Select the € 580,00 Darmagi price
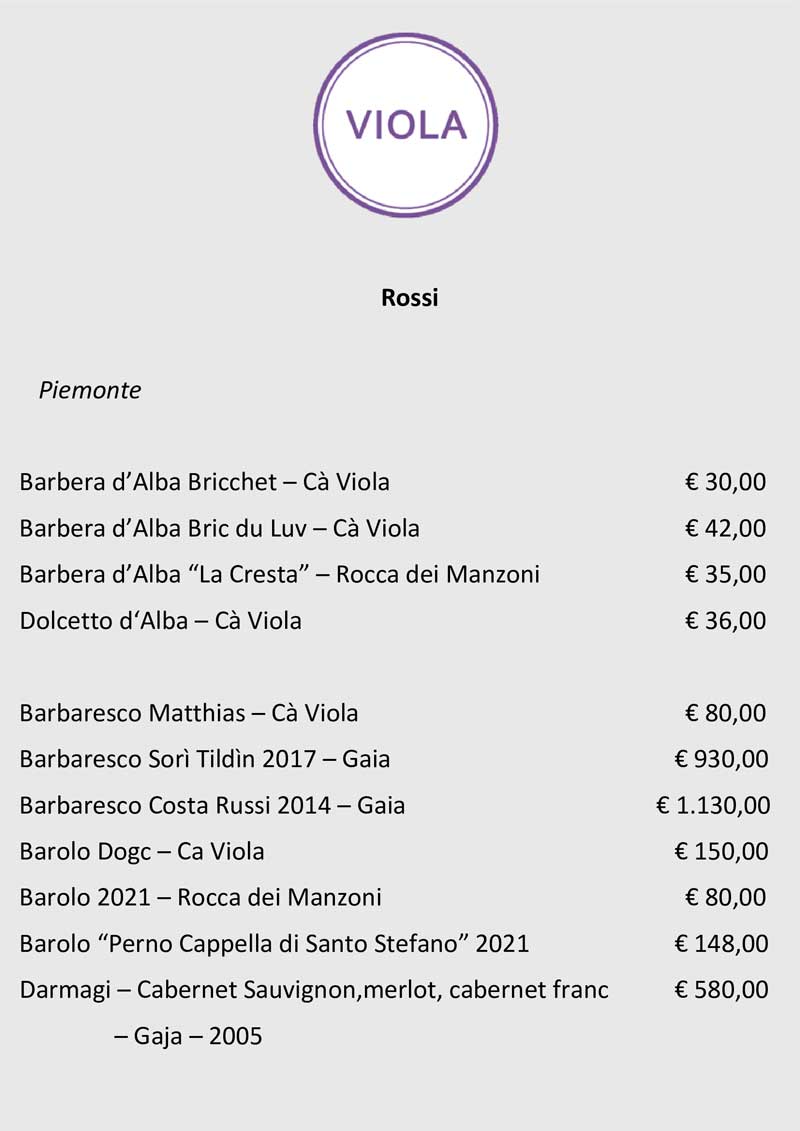Viewport: 800px width, 1131px height. click(x=721, y=990)
